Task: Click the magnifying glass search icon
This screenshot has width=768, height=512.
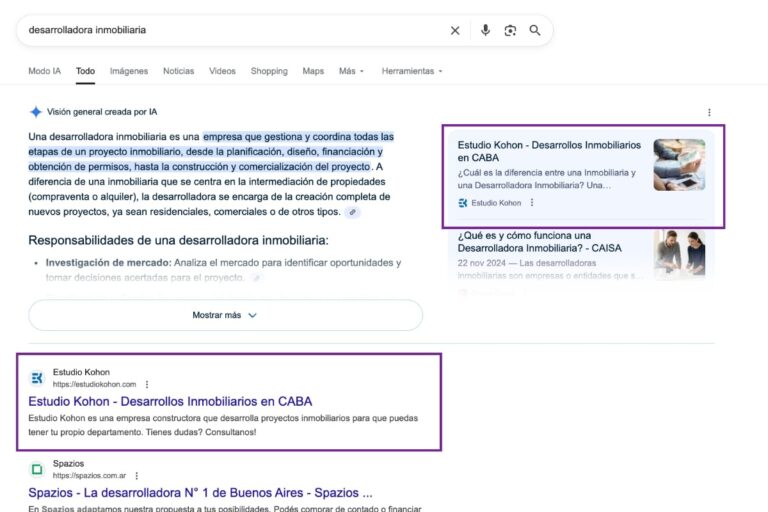Action: tap(535, 30)
